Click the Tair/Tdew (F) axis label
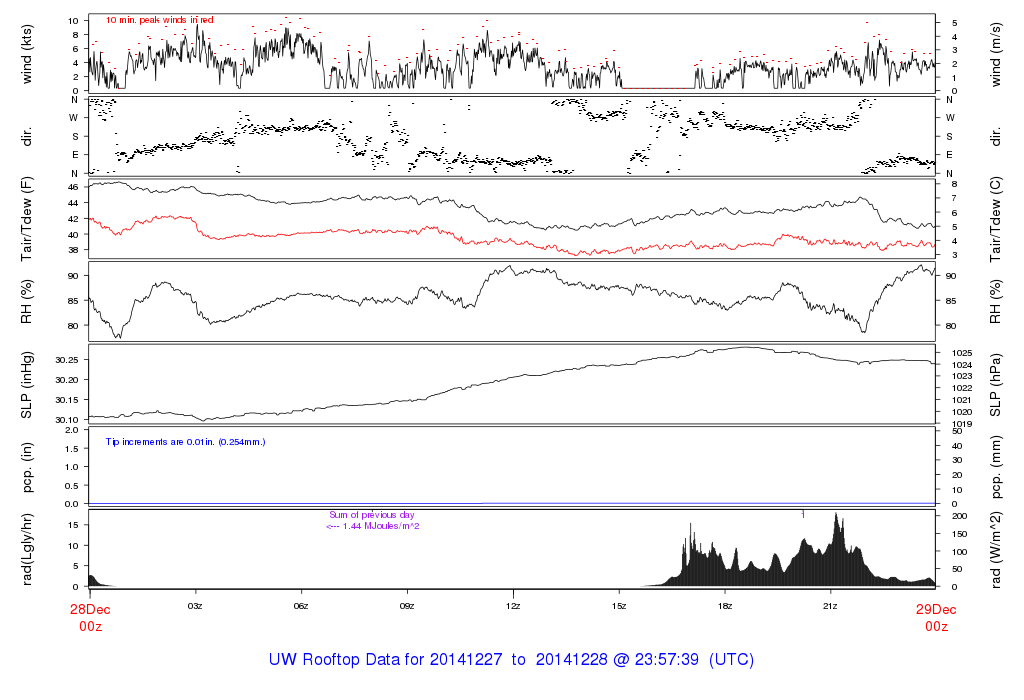The image size is (1024, 700). [28, 219]
